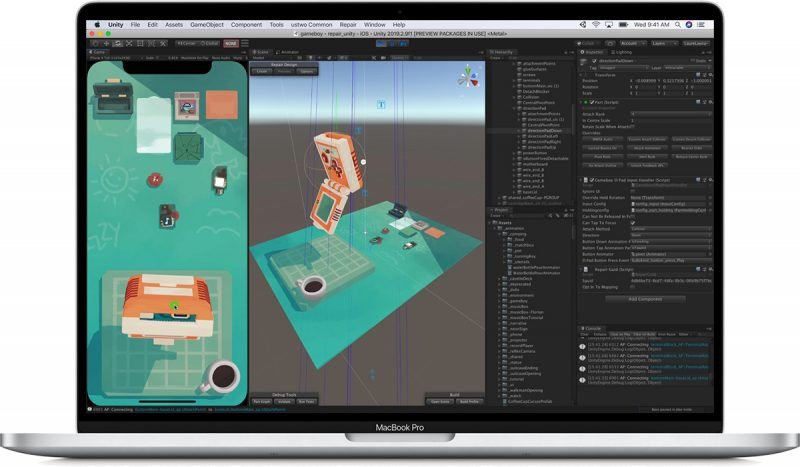This screenshot has height=467, width=800.
Task: Switch to the Animator tab
Action: 287,52
